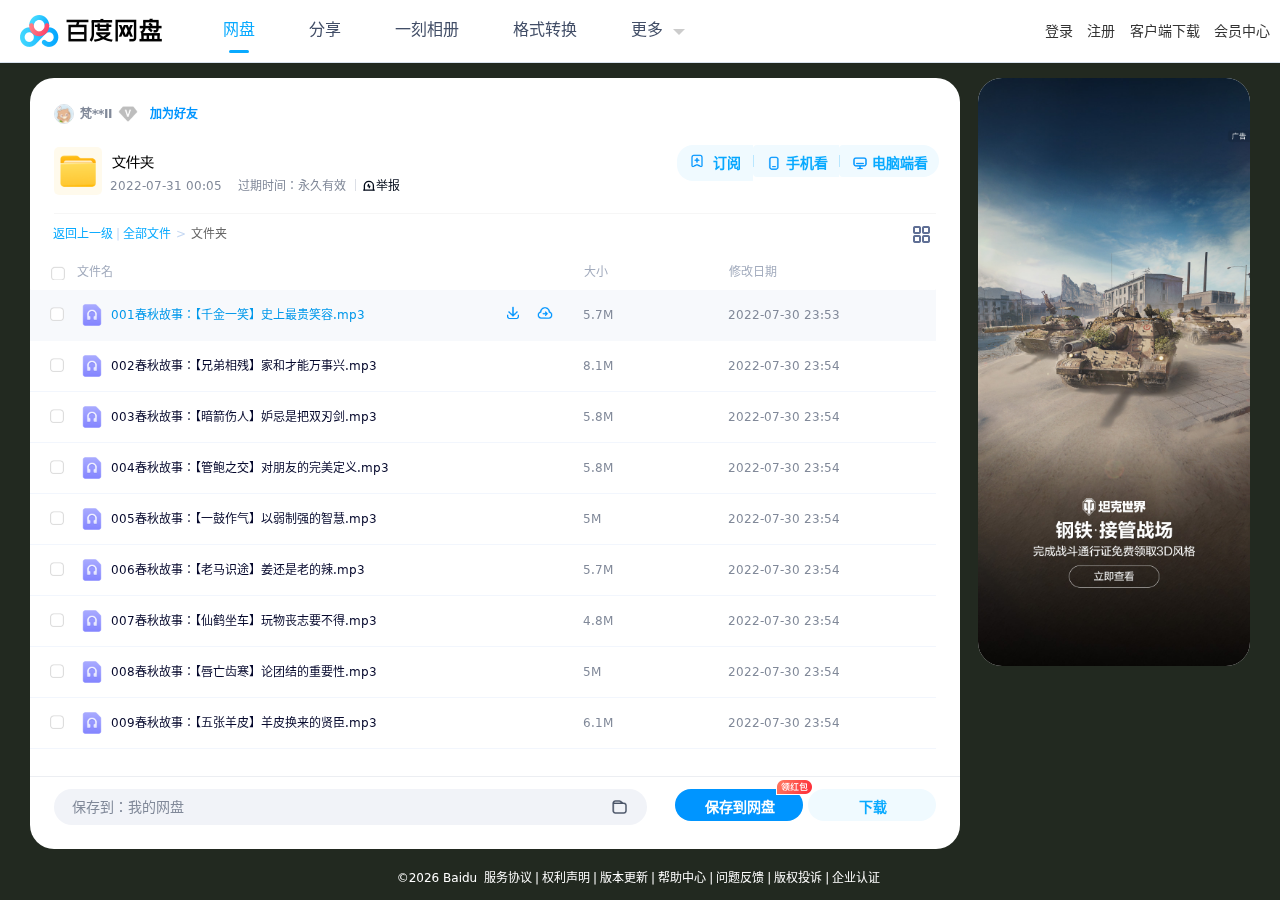The image size is (1280, 900).
Task: Click mp3 icon for 003春秋故事
Action: tap(92, 417)
